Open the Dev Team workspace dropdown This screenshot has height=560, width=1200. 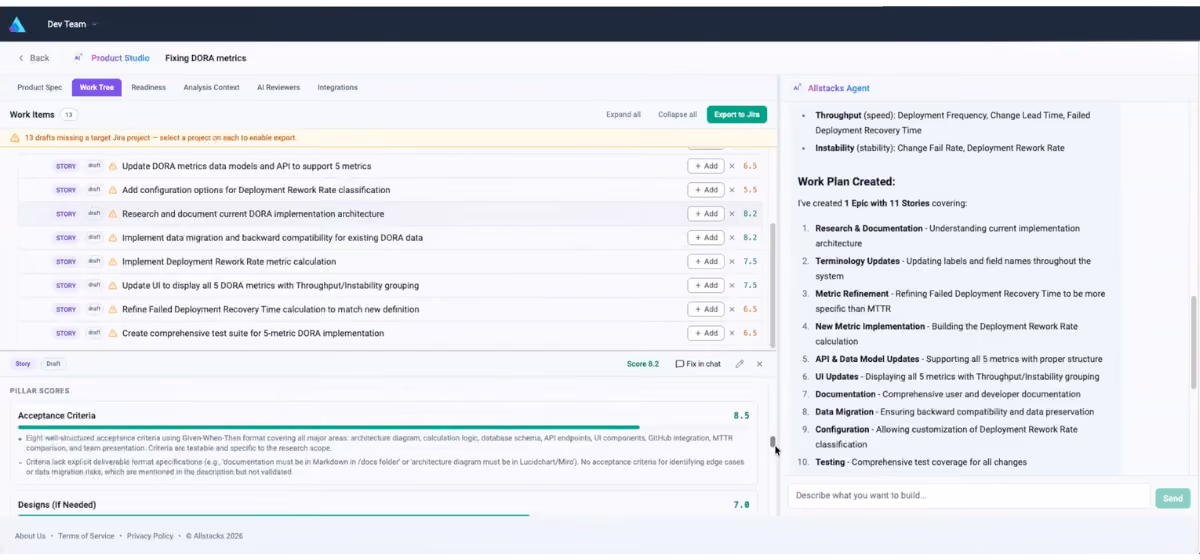point(72,24)
